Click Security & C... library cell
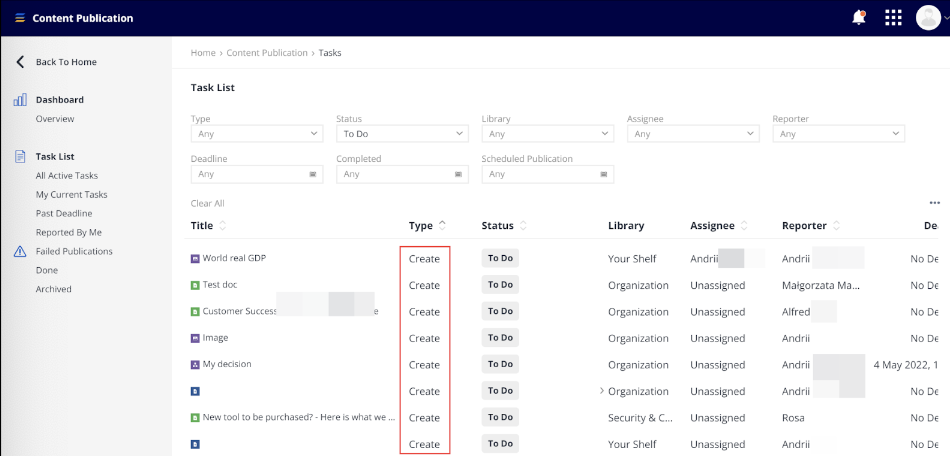The width and height of the screenshot is (950, 456). [640, 418]
